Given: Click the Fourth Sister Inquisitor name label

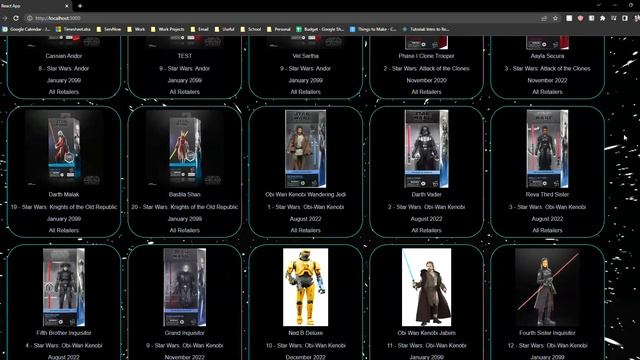Looking at the screenshot, I should coord(547,333).
